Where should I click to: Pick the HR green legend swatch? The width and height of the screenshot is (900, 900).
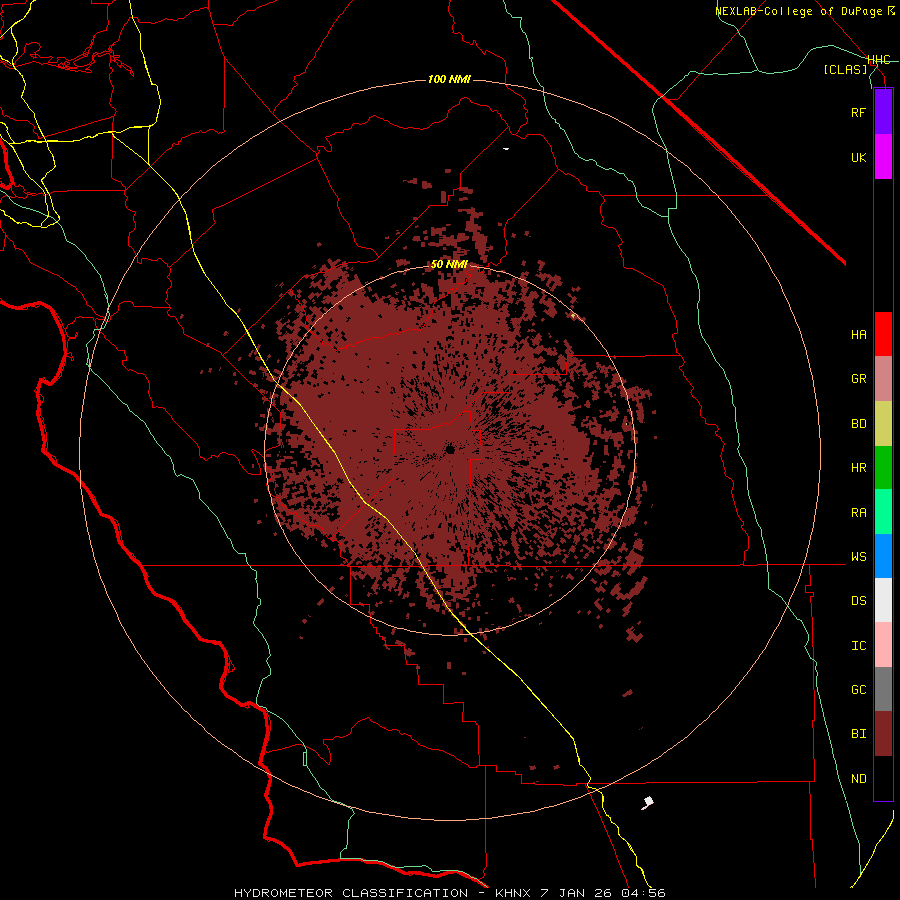pos(883,468)
